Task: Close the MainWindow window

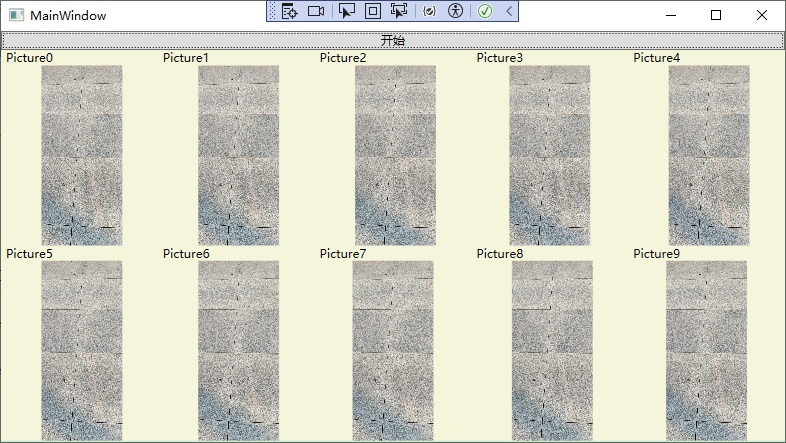Action: (761, 16)
